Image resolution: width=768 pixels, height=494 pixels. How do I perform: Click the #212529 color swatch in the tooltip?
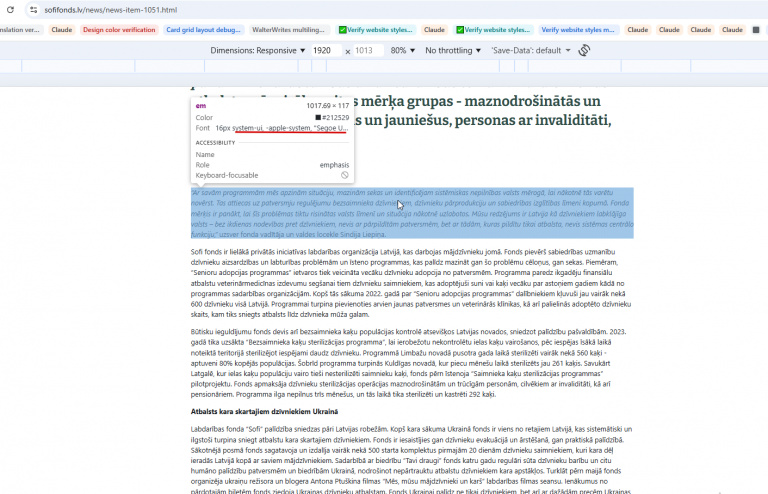[x=318, y=118]
